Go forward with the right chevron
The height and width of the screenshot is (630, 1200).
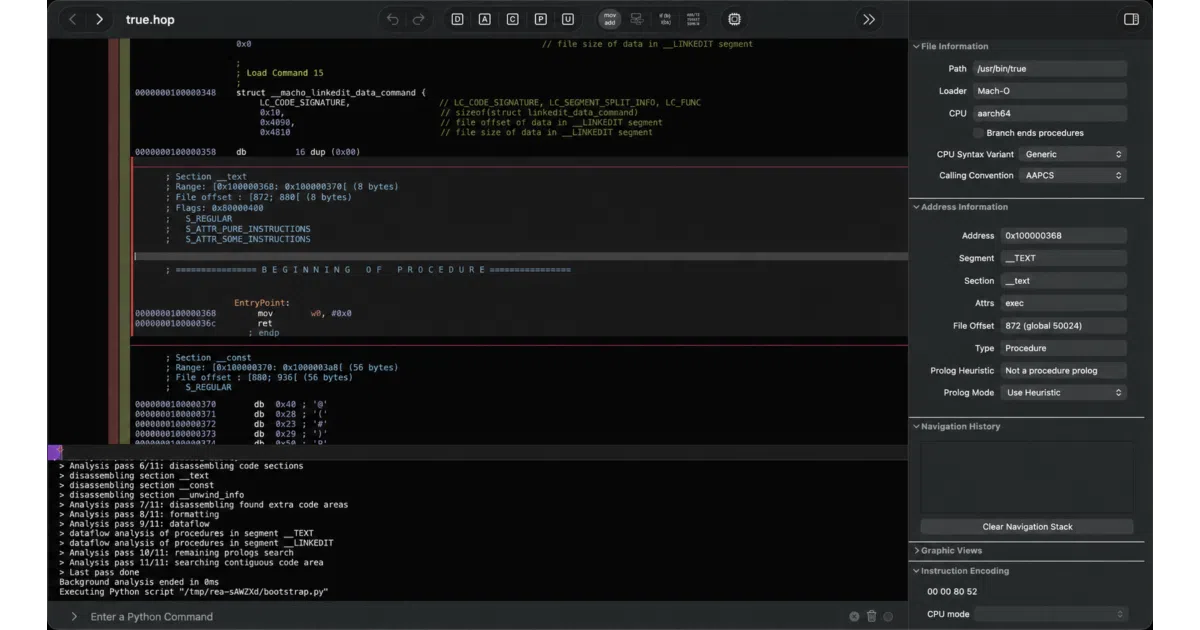pyautogui.click(x=99, y=19)
